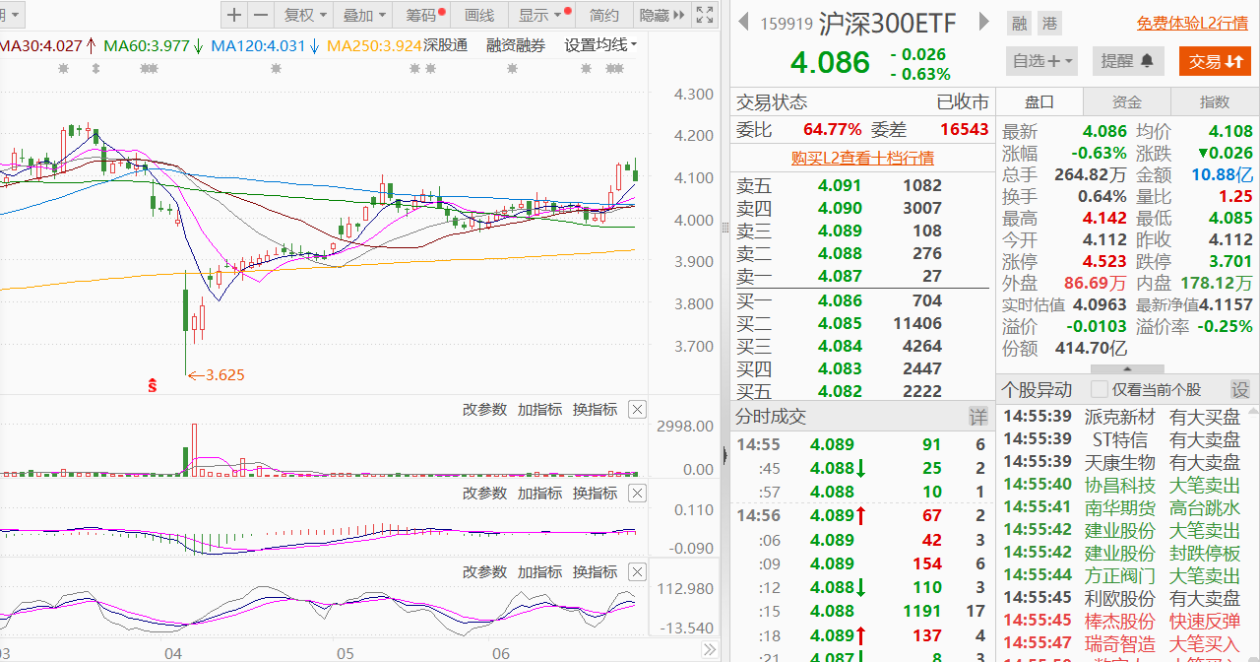The image size is (1260, 662).
Task: Open the 复权 dropdown
Action: (x=305, y=15)
